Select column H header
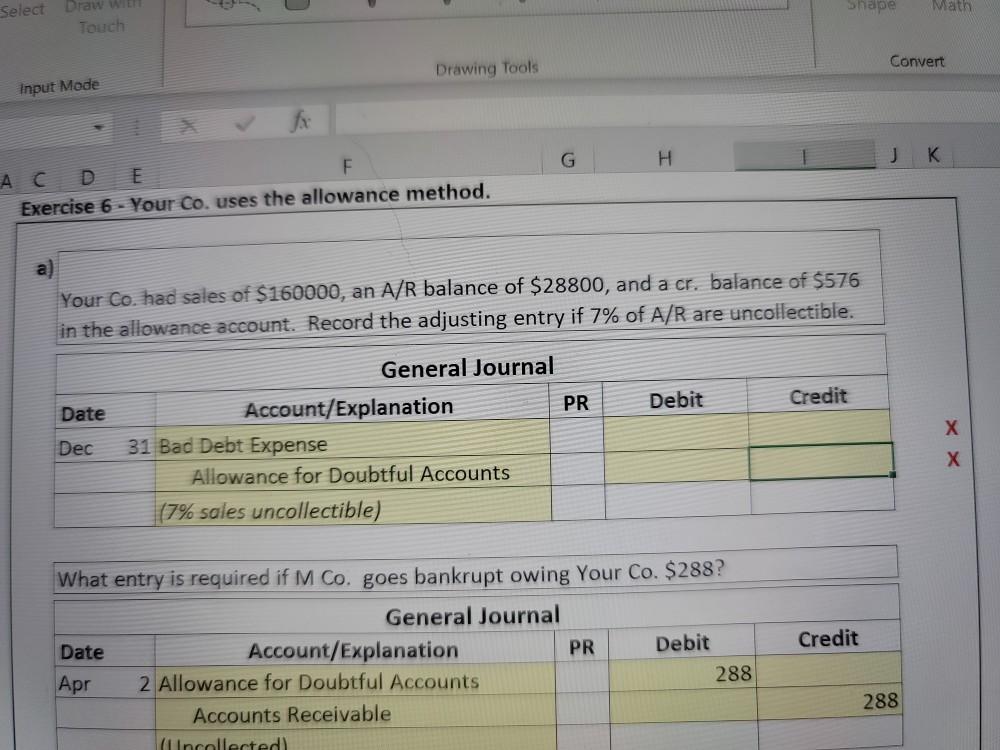 (665, 158)
